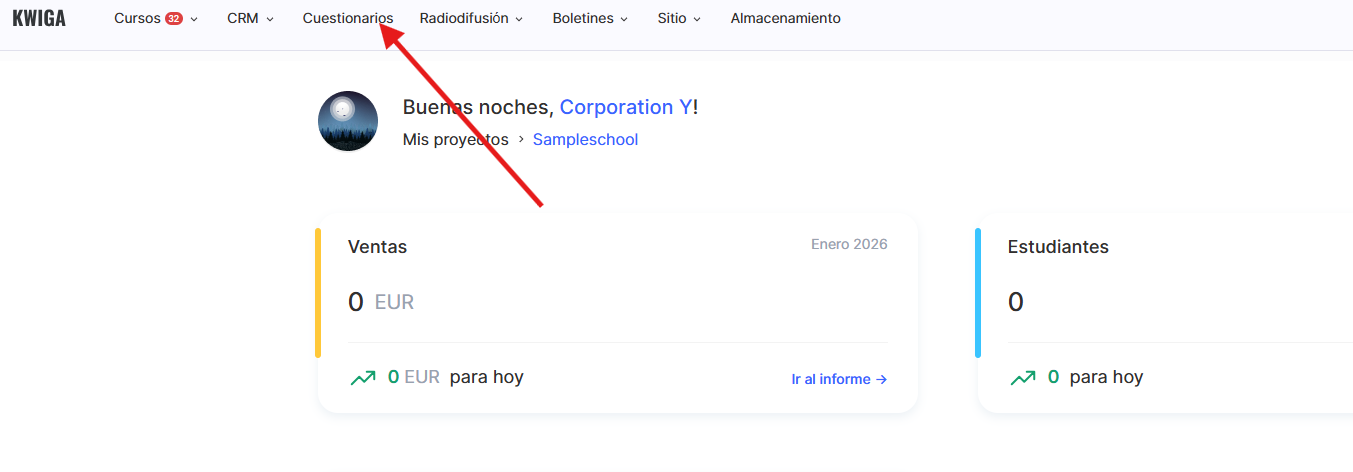Expand the Cursos dropdown arrow

[x=194, y=19]
